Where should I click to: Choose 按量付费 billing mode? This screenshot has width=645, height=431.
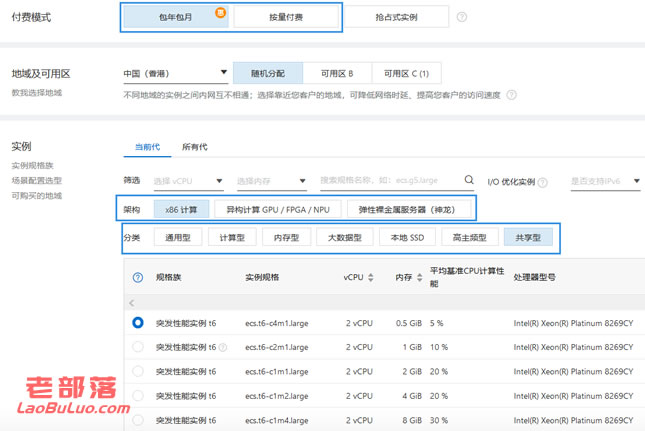coord(286,17)
